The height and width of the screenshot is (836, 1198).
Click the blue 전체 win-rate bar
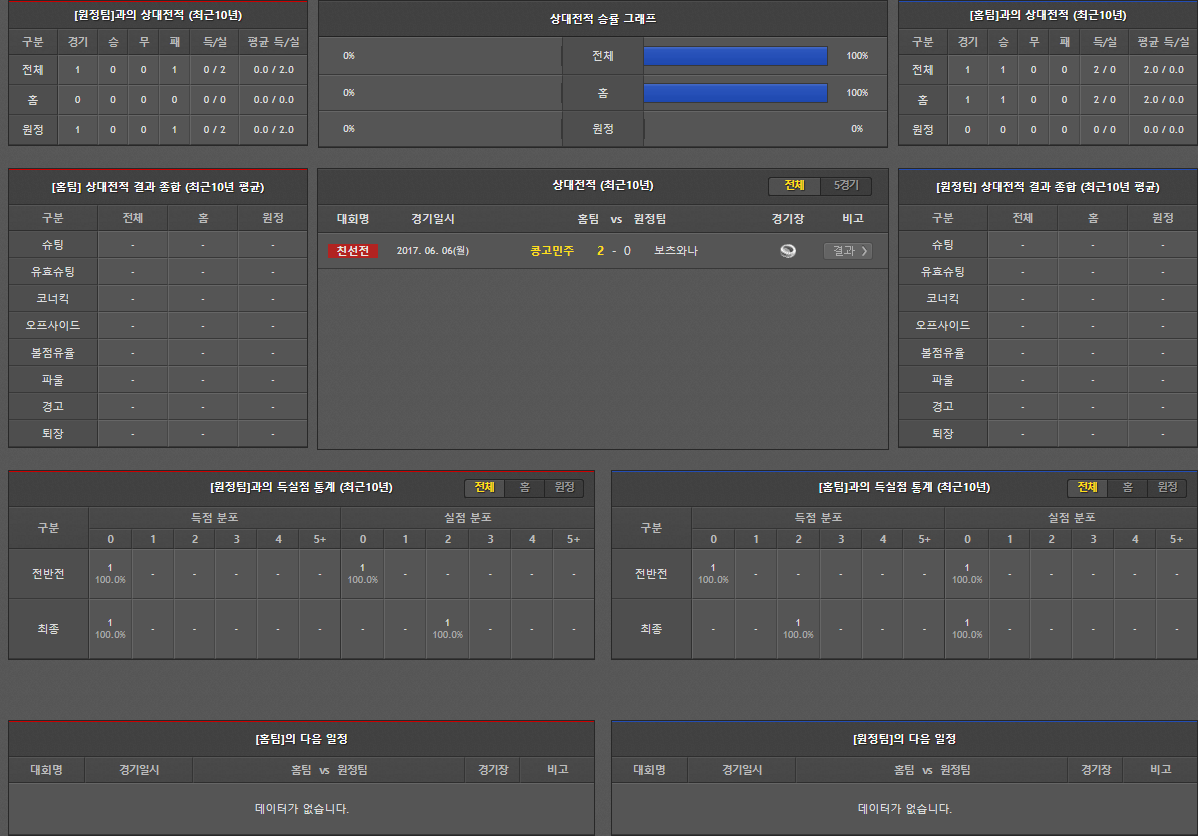pos(735,56)
